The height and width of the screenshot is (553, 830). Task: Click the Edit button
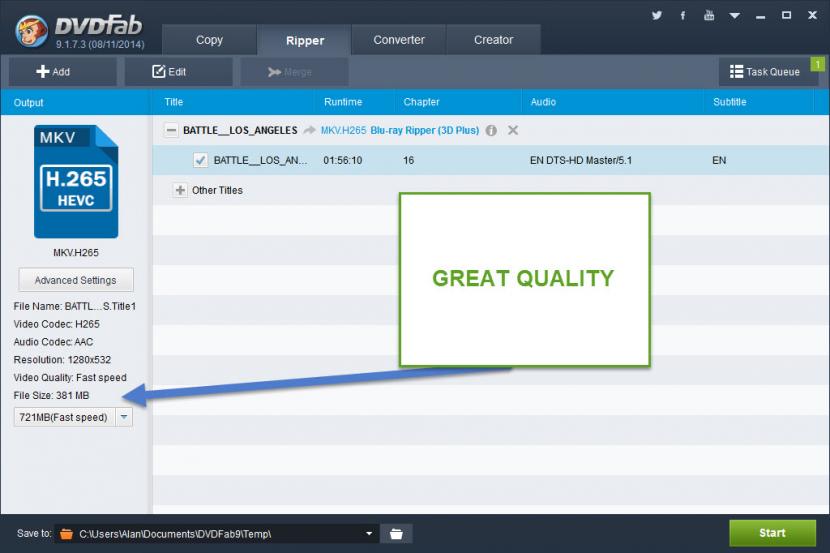click(x=178, y=71)
